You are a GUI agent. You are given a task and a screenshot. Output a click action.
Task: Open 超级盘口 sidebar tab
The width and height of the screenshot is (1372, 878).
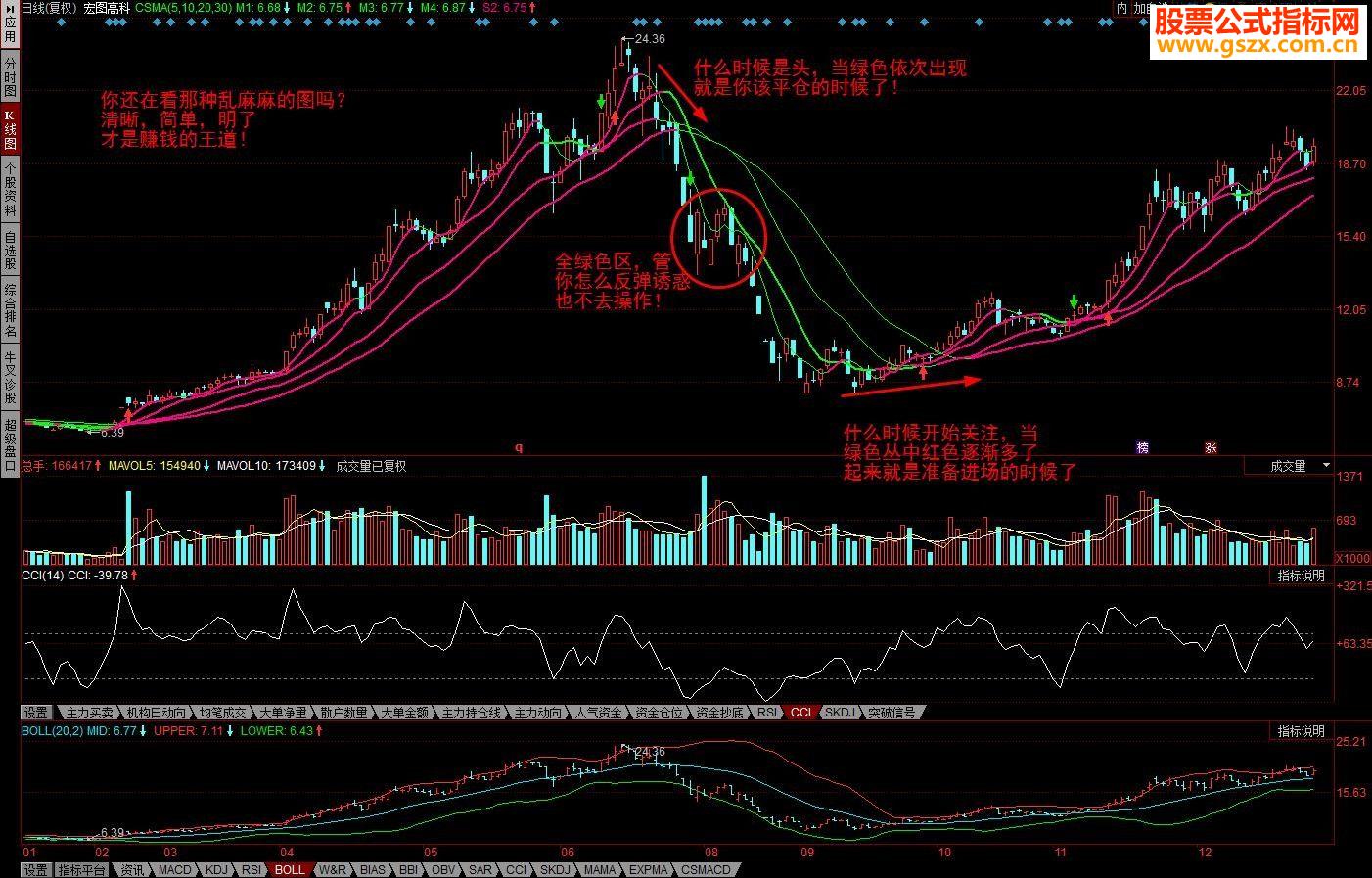(x=10, y=444)
